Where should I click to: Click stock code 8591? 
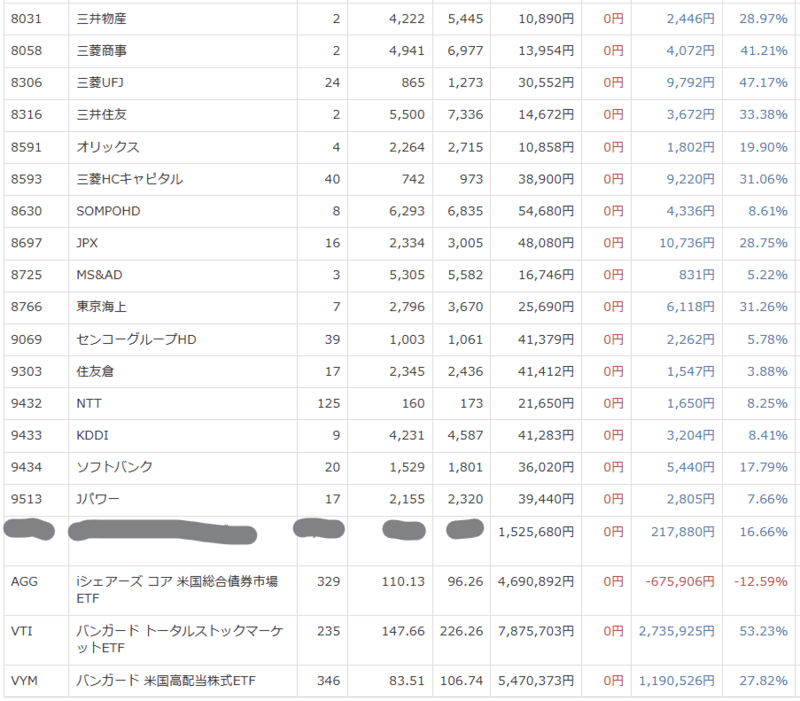pos(26,147)
